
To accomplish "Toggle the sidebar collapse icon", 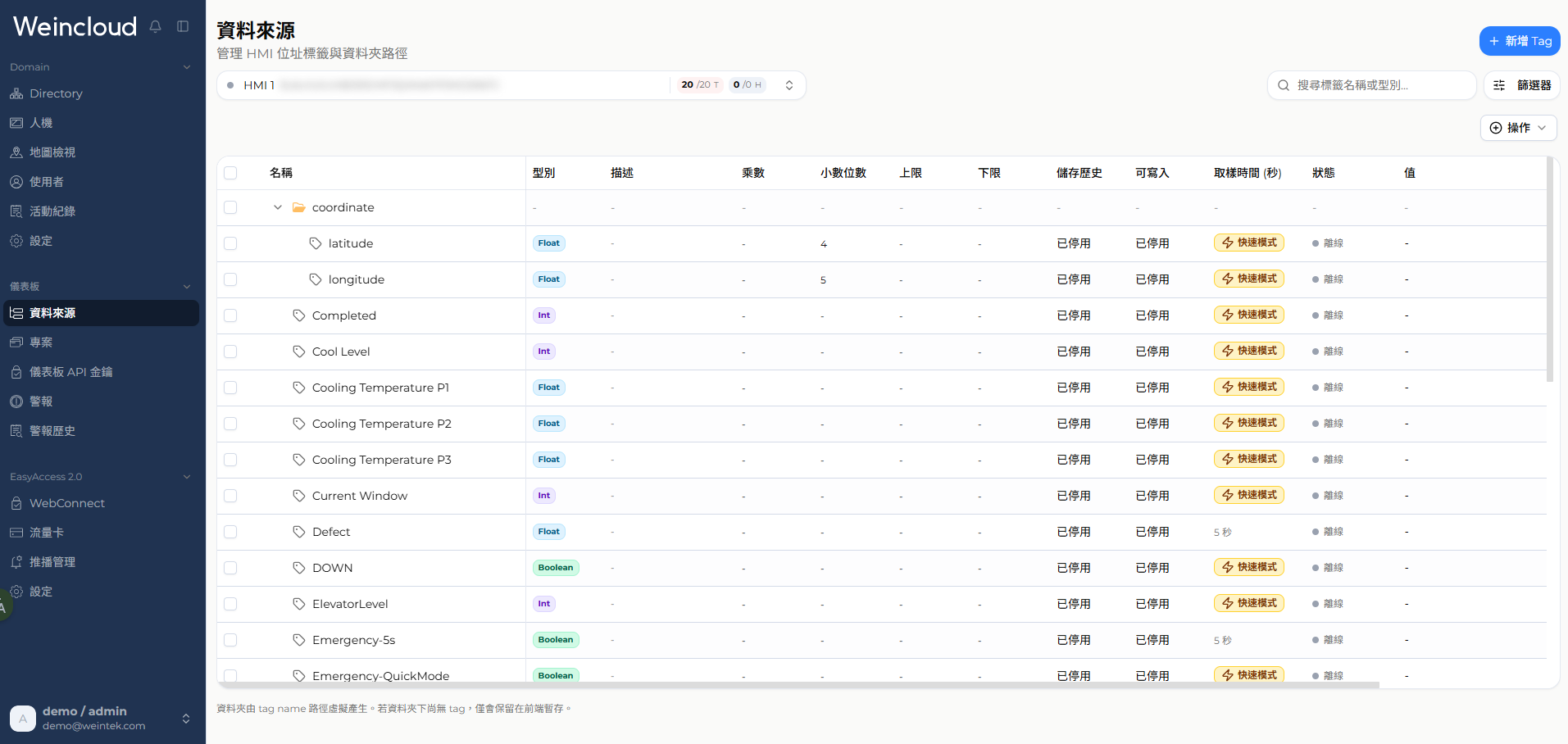I will 183,26.
